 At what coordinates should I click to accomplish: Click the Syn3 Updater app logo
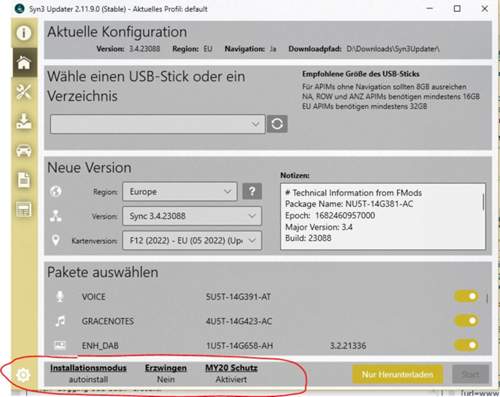[20, 8]
